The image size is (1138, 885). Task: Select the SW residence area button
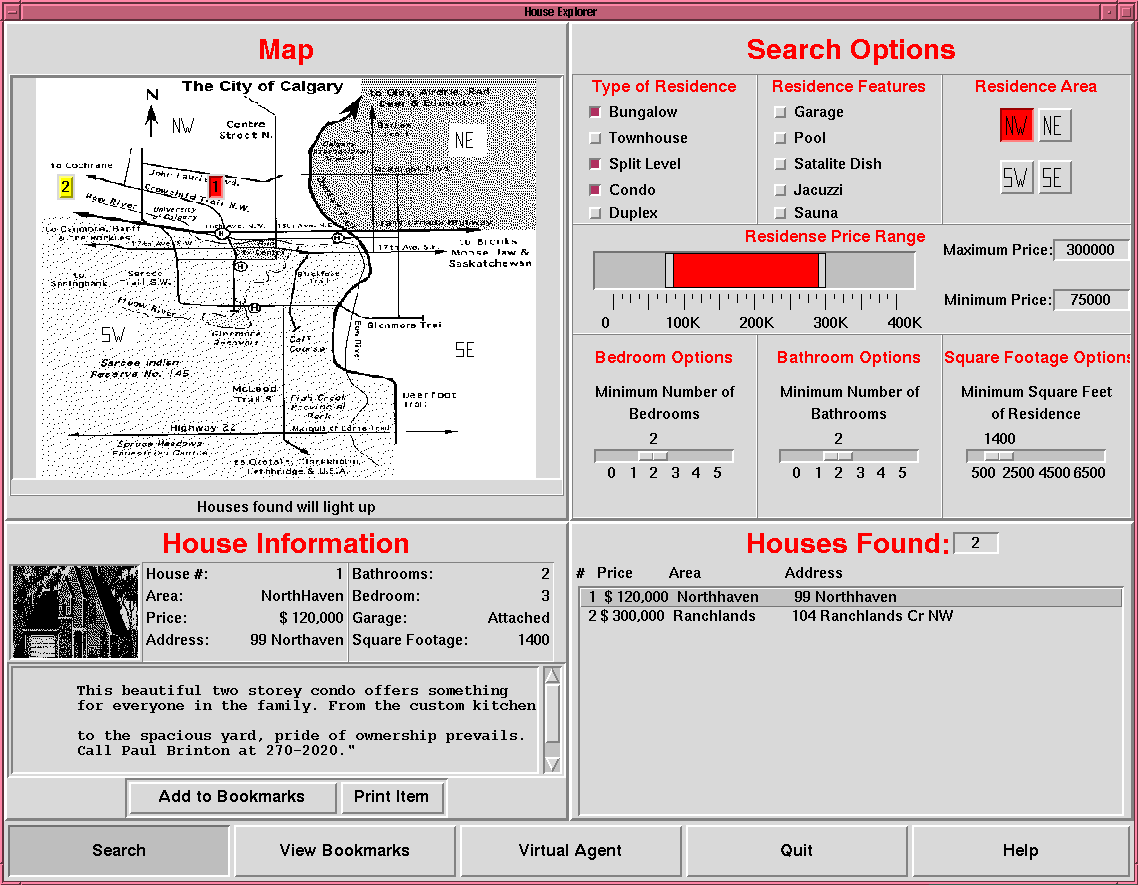click(x=1016, y=177)
